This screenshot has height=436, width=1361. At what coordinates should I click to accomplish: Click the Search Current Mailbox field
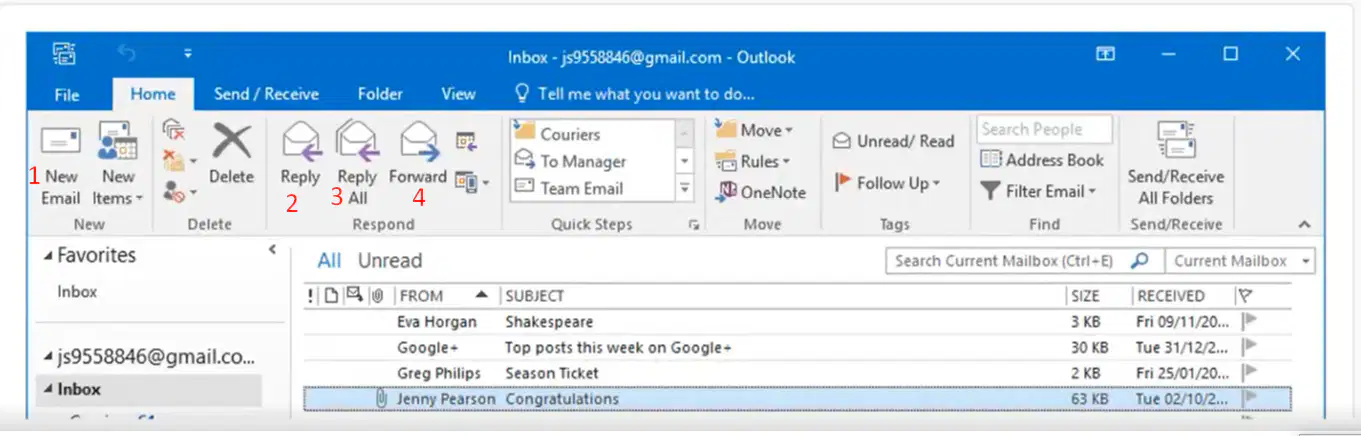pyautogui.click(x=1006, y=261)
